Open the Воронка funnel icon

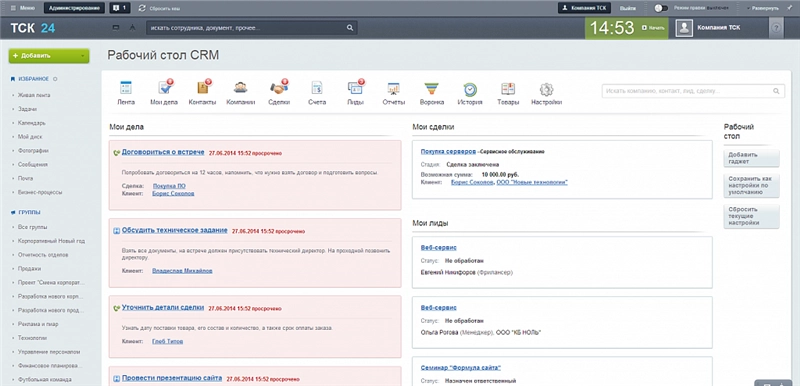pos(432,89)
